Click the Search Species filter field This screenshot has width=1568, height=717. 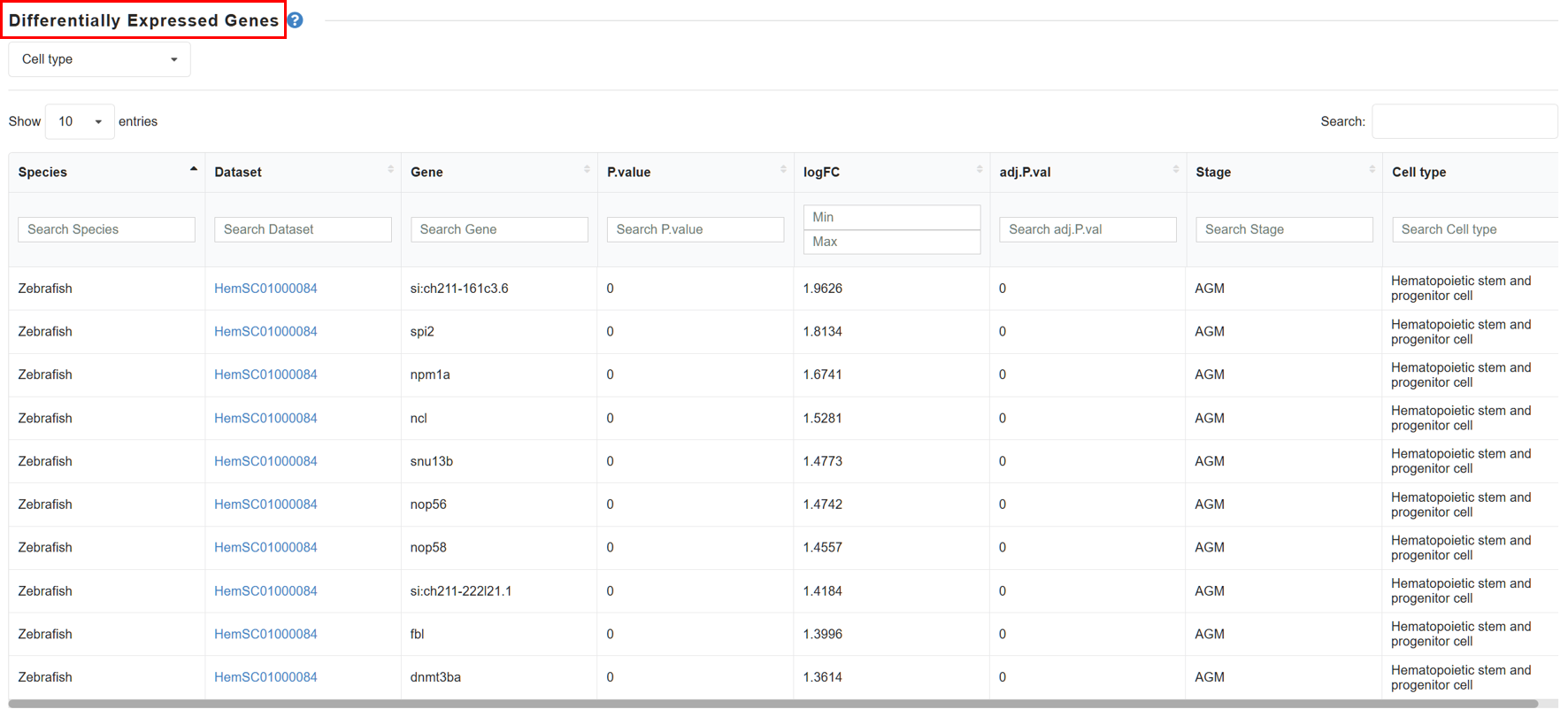click(x=106, y=229)
